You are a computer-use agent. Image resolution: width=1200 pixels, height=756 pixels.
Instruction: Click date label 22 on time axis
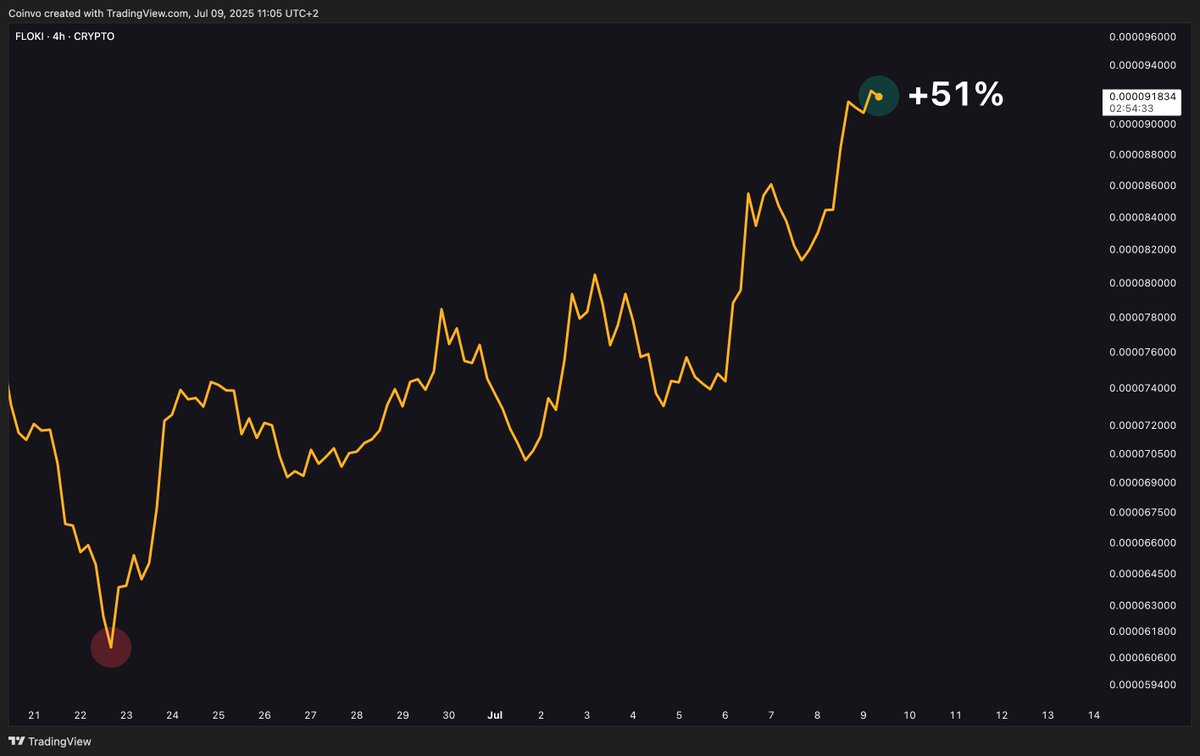[80, 715]
